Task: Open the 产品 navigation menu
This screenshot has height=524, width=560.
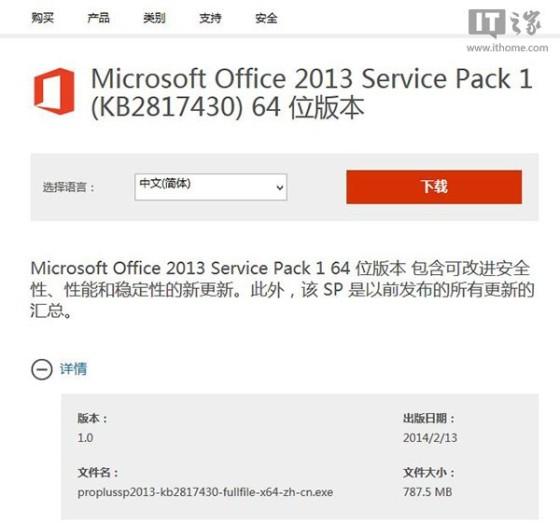Action: (99, 18)
